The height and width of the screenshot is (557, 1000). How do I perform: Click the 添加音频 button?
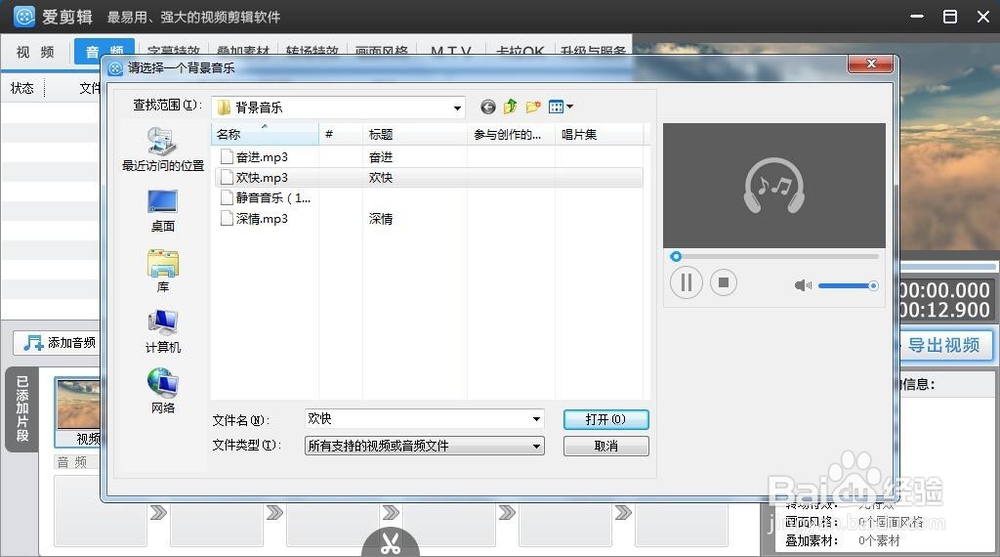(x=59, y=343)
